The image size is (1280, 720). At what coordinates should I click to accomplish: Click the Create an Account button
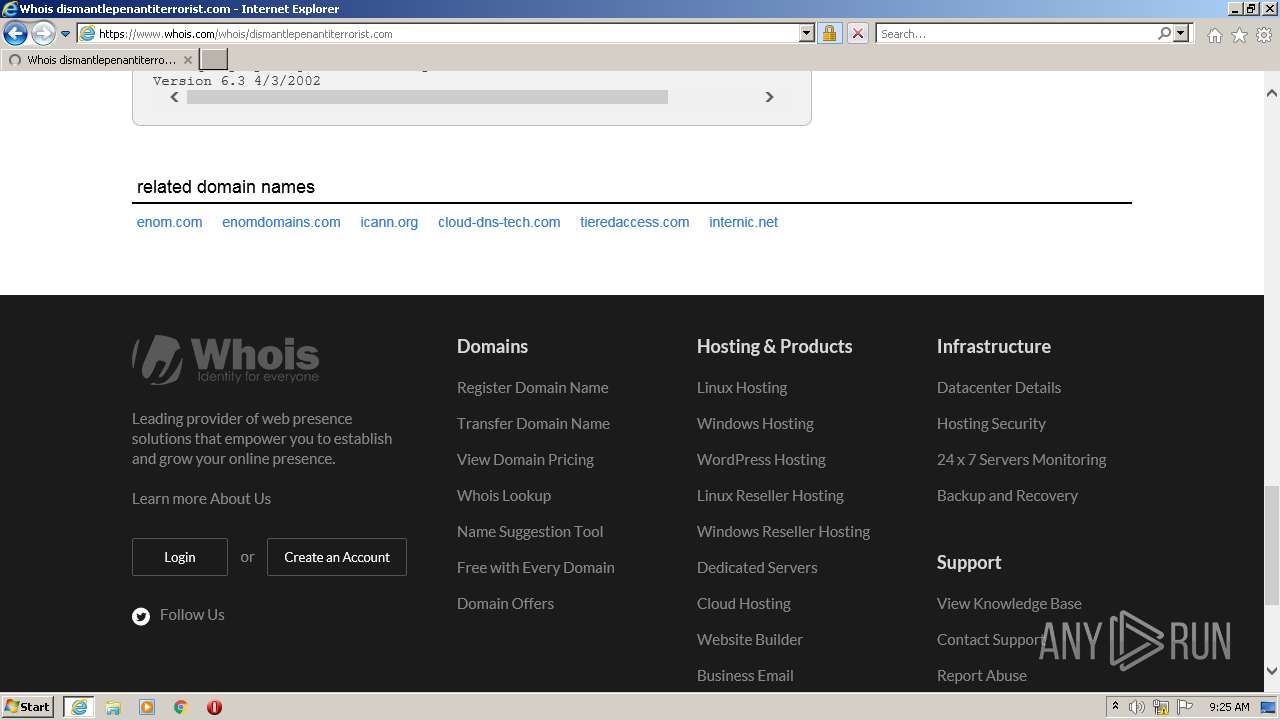pyautogui.click(x=337, y=557)
